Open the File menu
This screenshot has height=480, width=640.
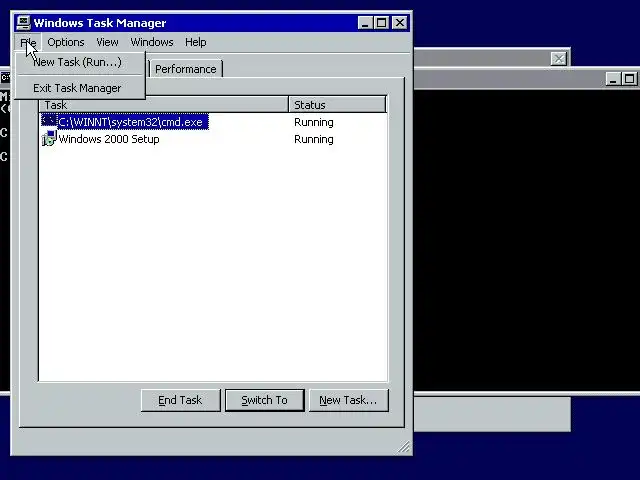(x=28, y=42)
